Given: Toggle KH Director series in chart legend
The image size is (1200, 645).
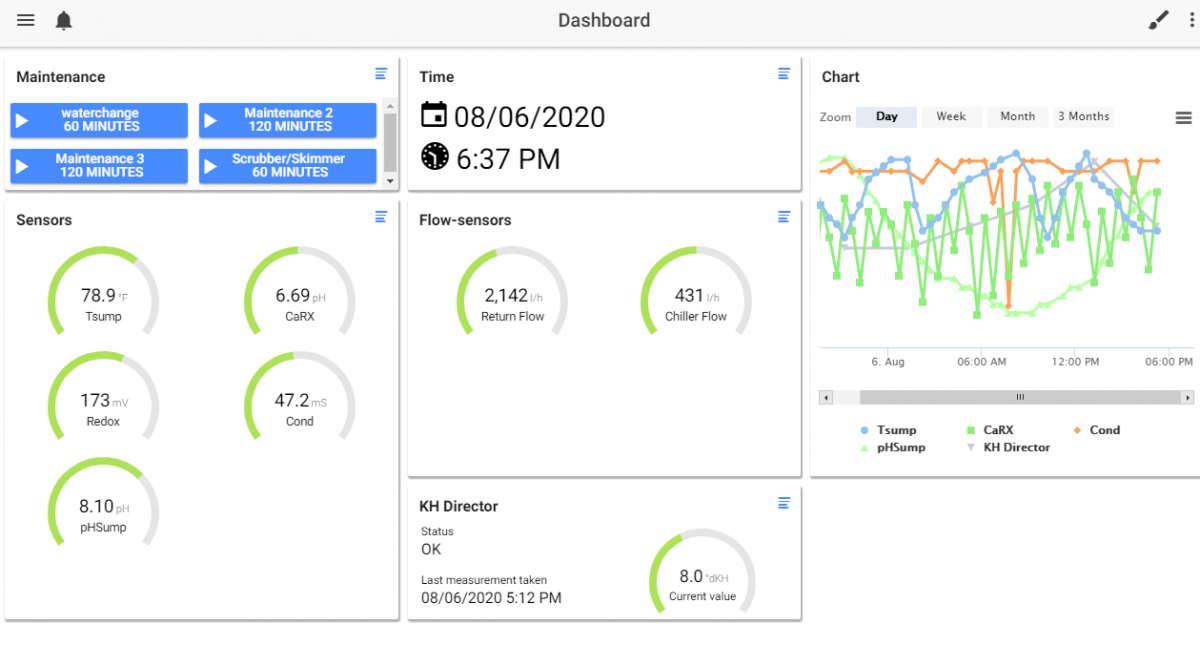Looking at the screenshot, I should (x=1008, y=447).
